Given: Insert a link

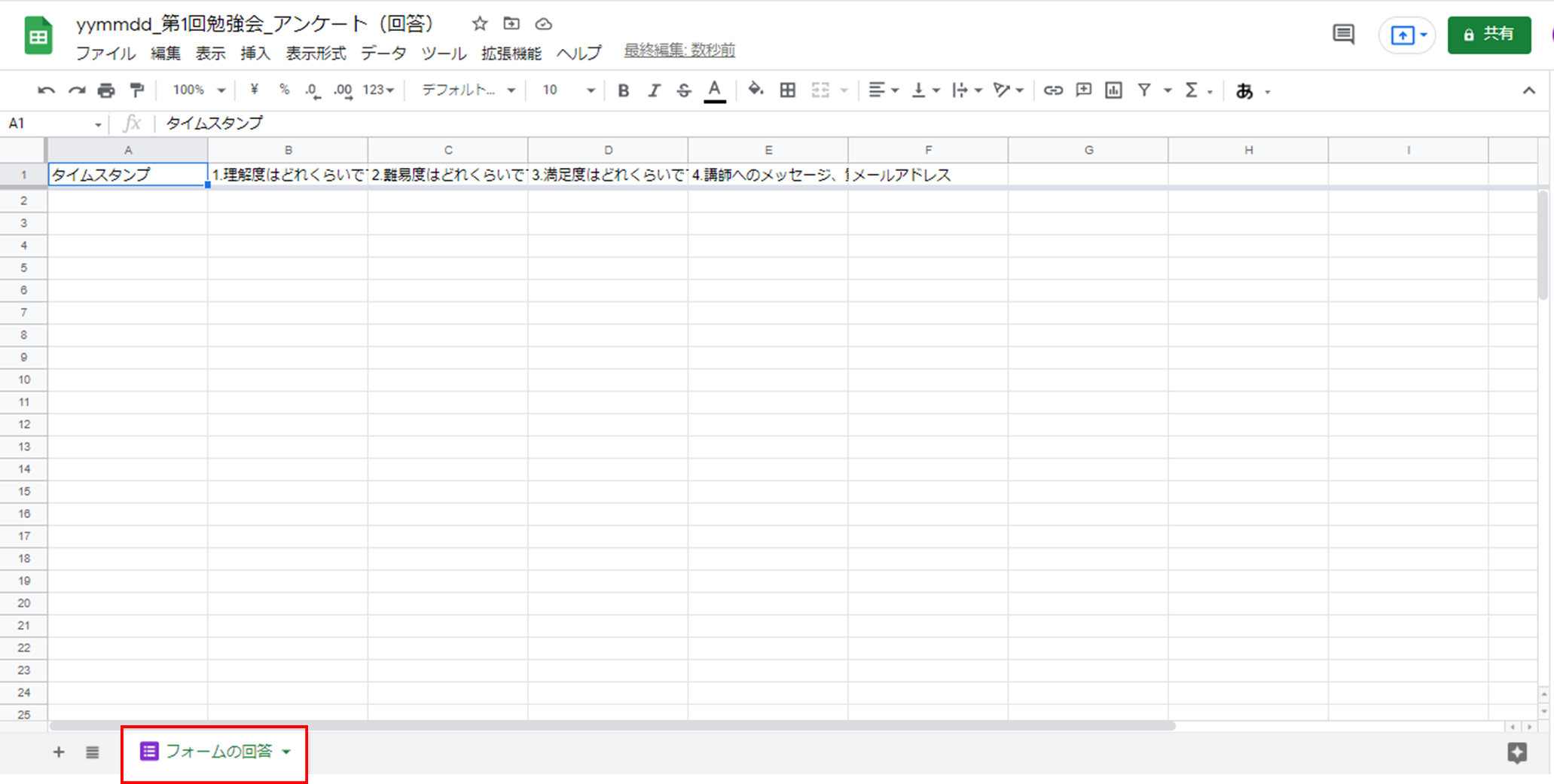Looking at the screenshot, I should [1052, 90].
